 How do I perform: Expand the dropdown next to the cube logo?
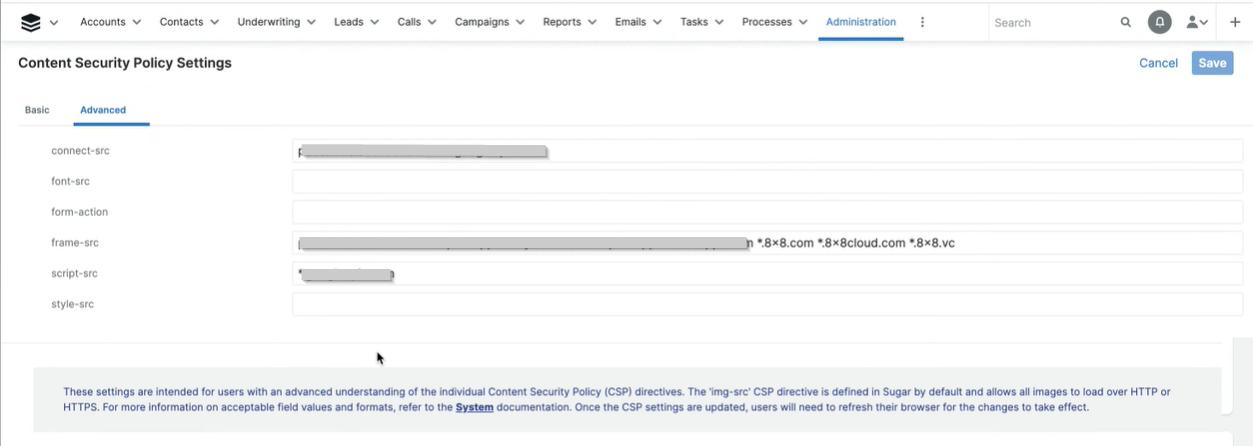54,22
